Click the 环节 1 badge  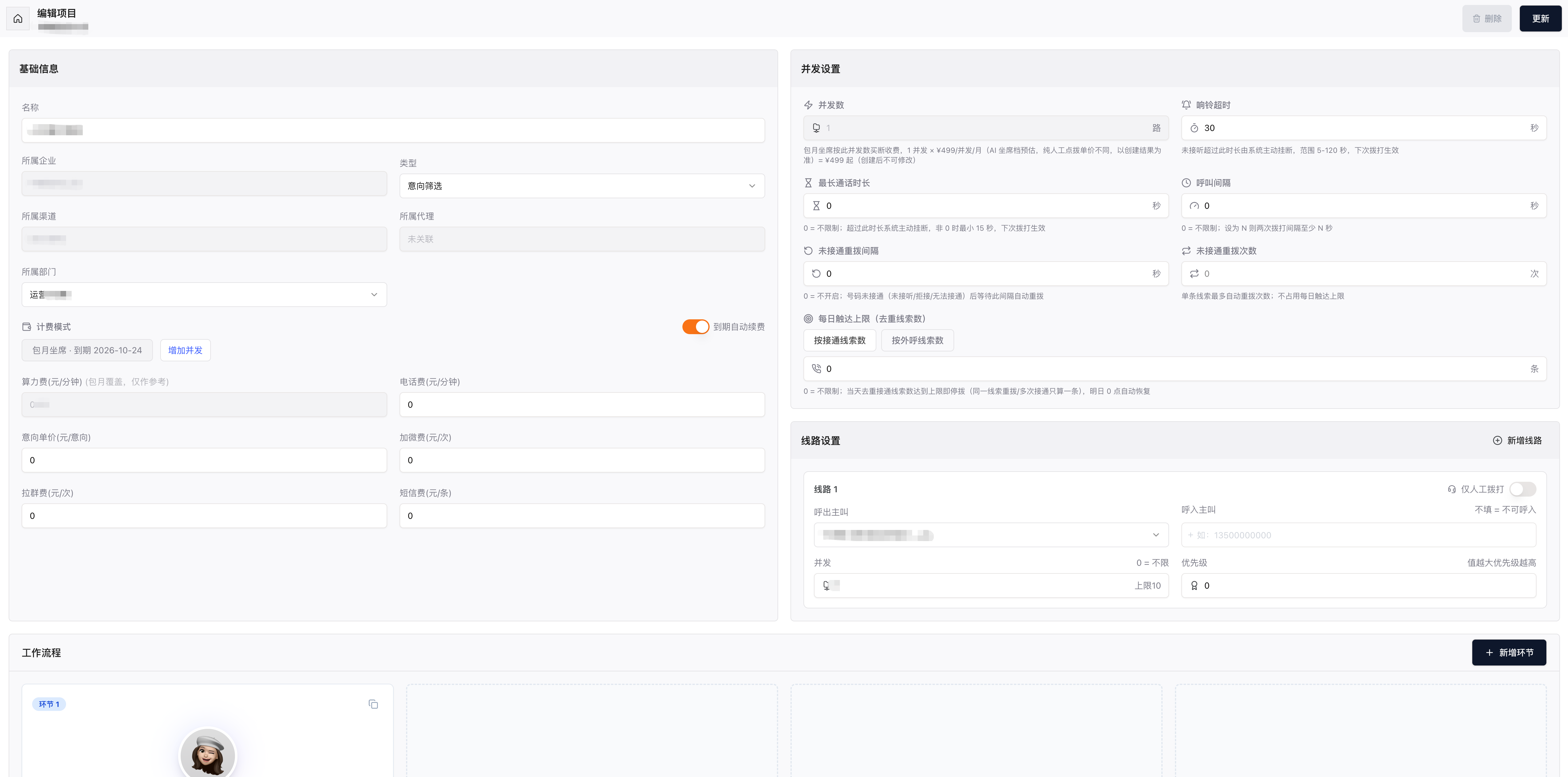tap(49, 704)
